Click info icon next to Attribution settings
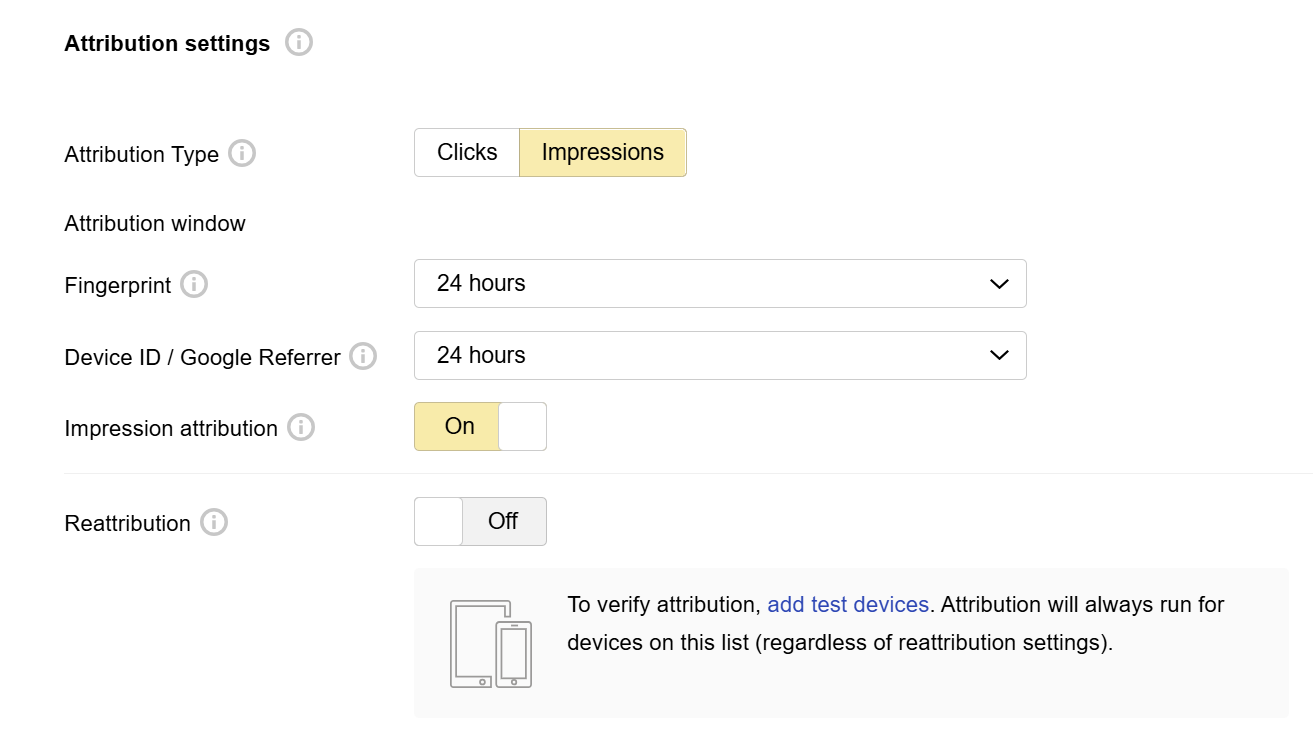The image size is (1313, 745). (x=299, y=43)
